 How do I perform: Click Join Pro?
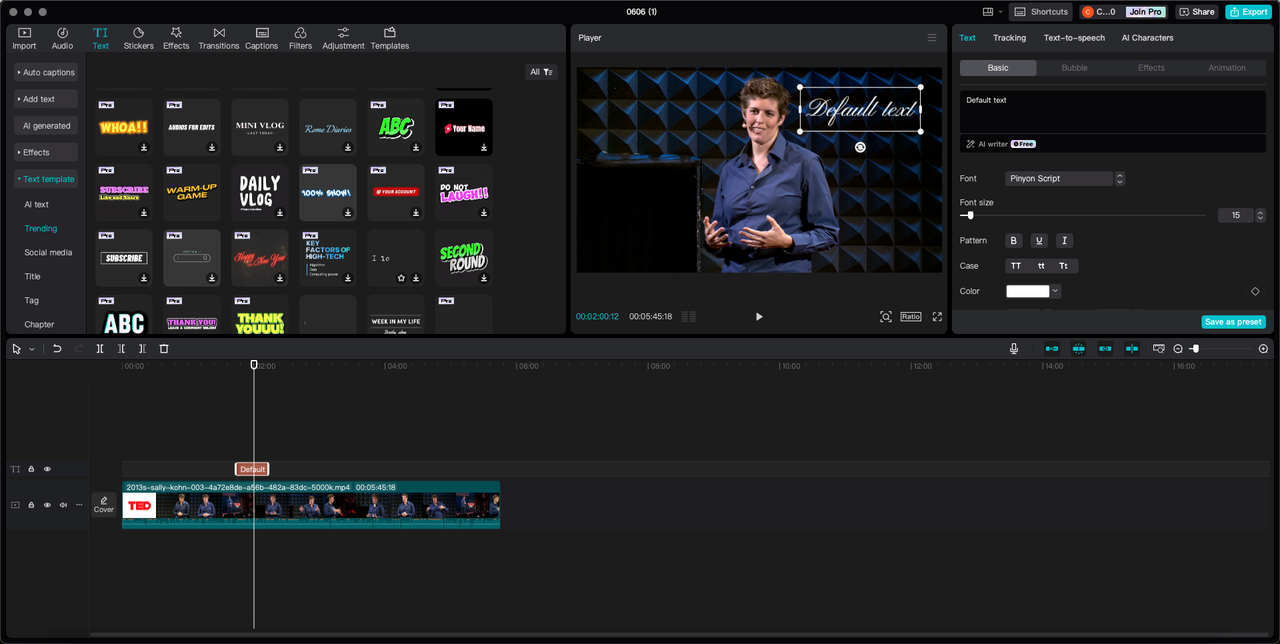coord(1145,12)
